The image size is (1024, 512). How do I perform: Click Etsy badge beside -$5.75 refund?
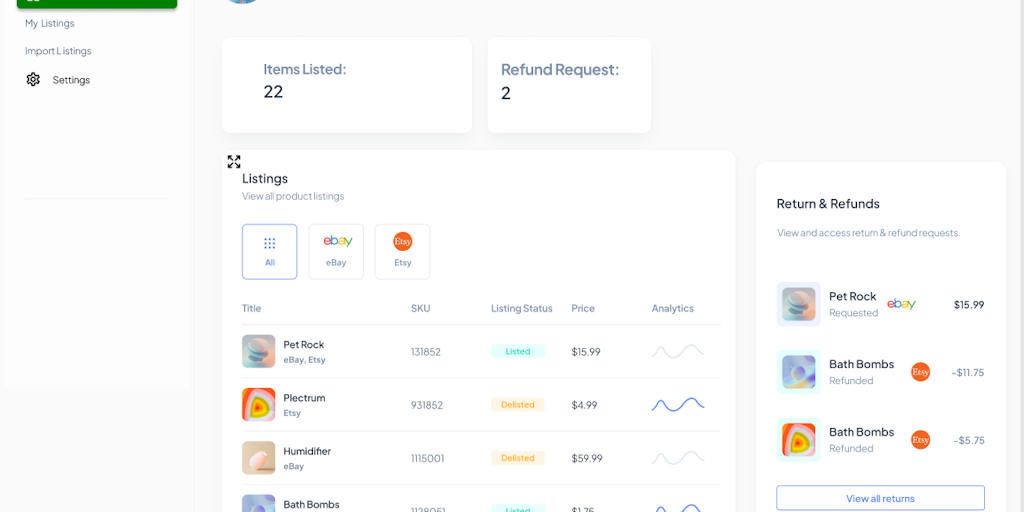(920, 440)
